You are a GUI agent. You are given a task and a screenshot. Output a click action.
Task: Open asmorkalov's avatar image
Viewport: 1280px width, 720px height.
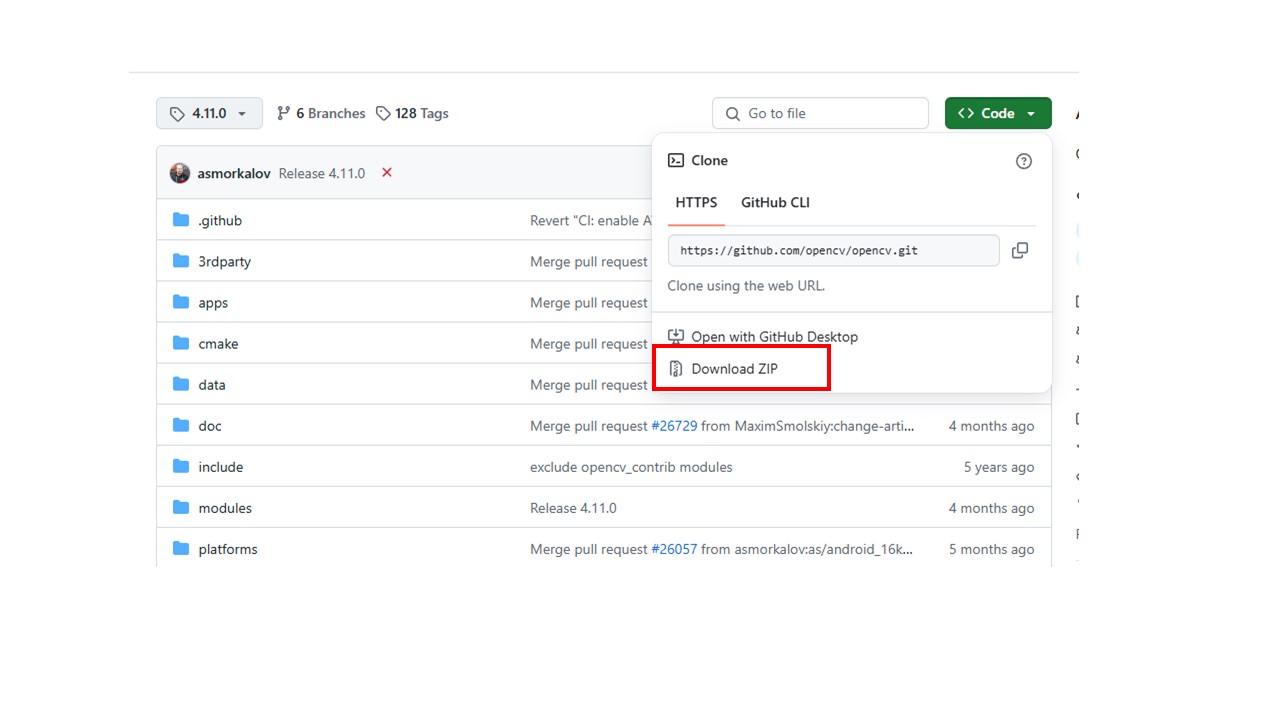coord(180,173)
